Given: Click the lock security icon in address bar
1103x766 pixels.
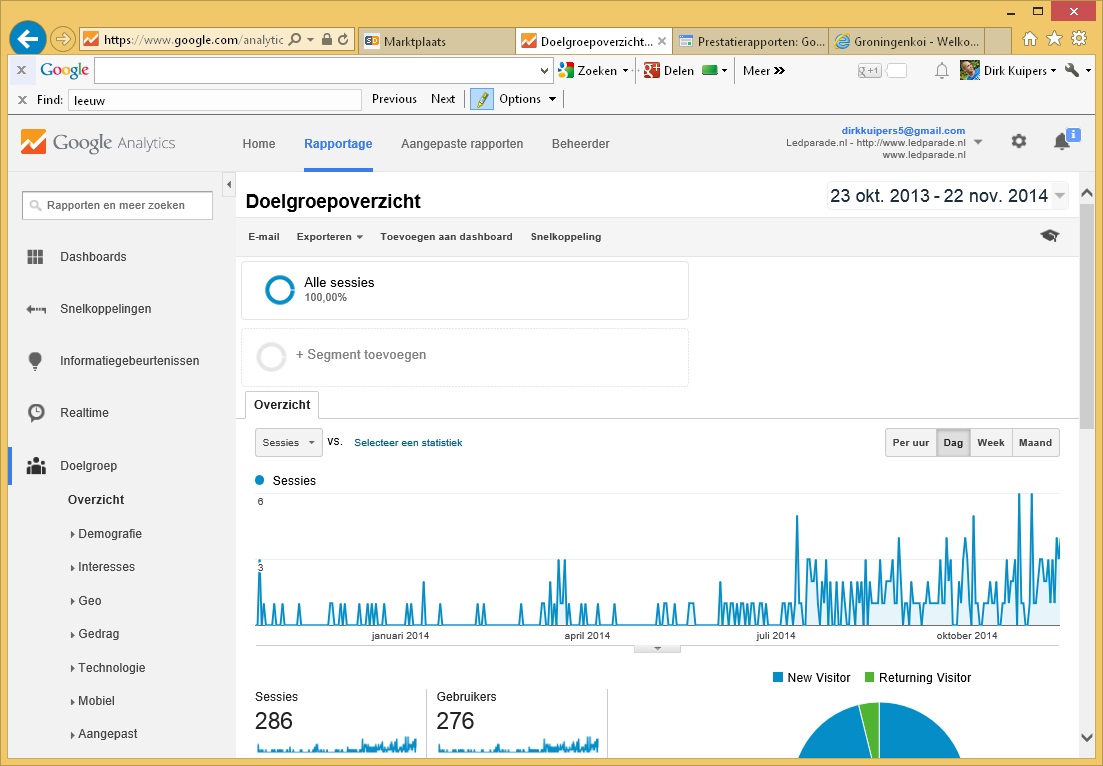Looking at the screenshot, I should (326, 39).
